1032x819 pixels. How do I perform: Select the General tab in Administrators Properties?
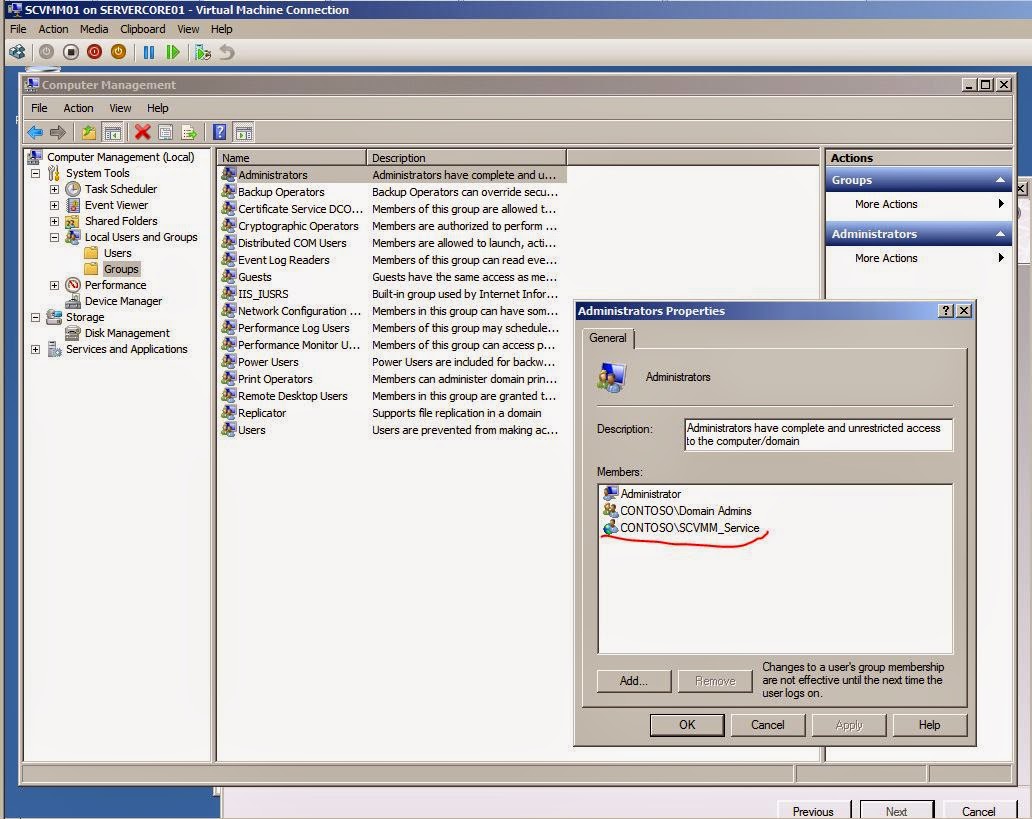tap(607, 338)
